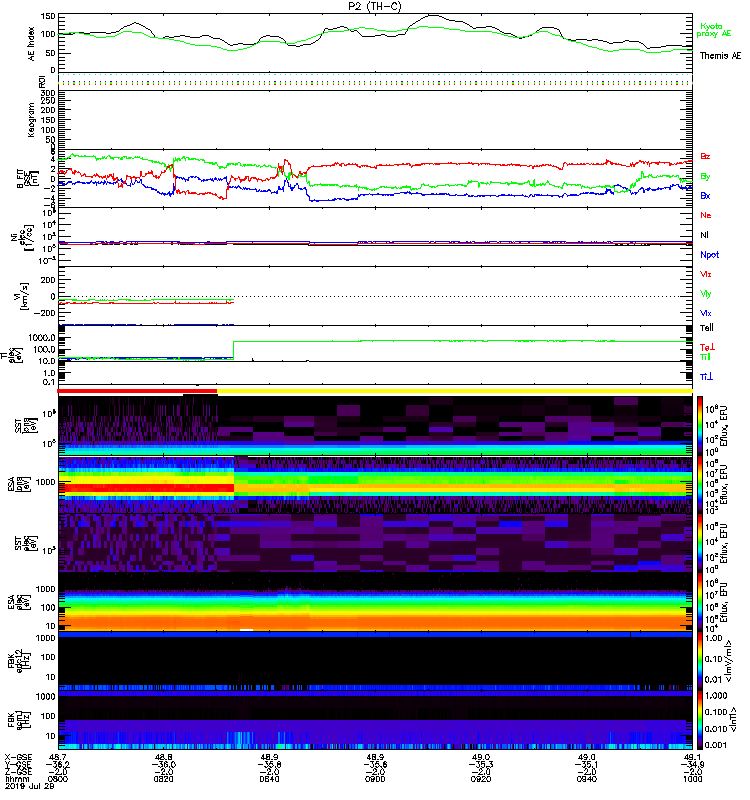Click the ESA electrons Eflux colorbar

[x=700, y=602]
